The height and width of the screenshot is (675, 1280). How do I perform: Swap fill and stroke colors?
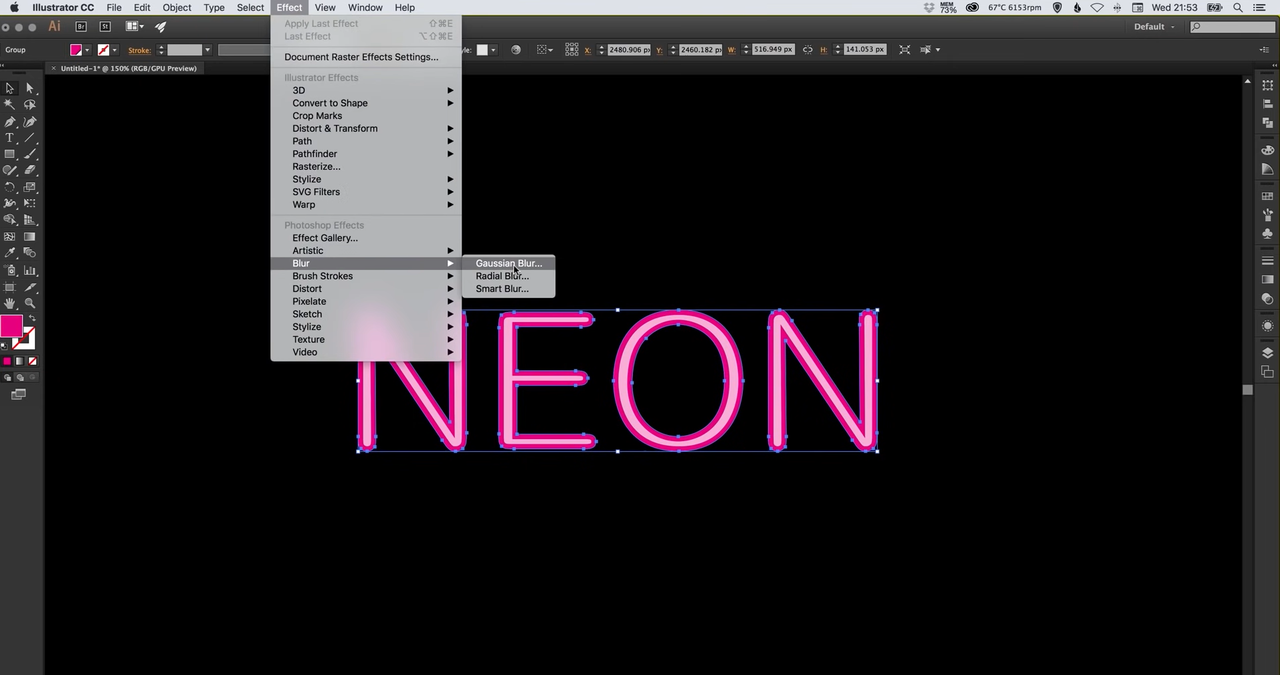(32, 318)
